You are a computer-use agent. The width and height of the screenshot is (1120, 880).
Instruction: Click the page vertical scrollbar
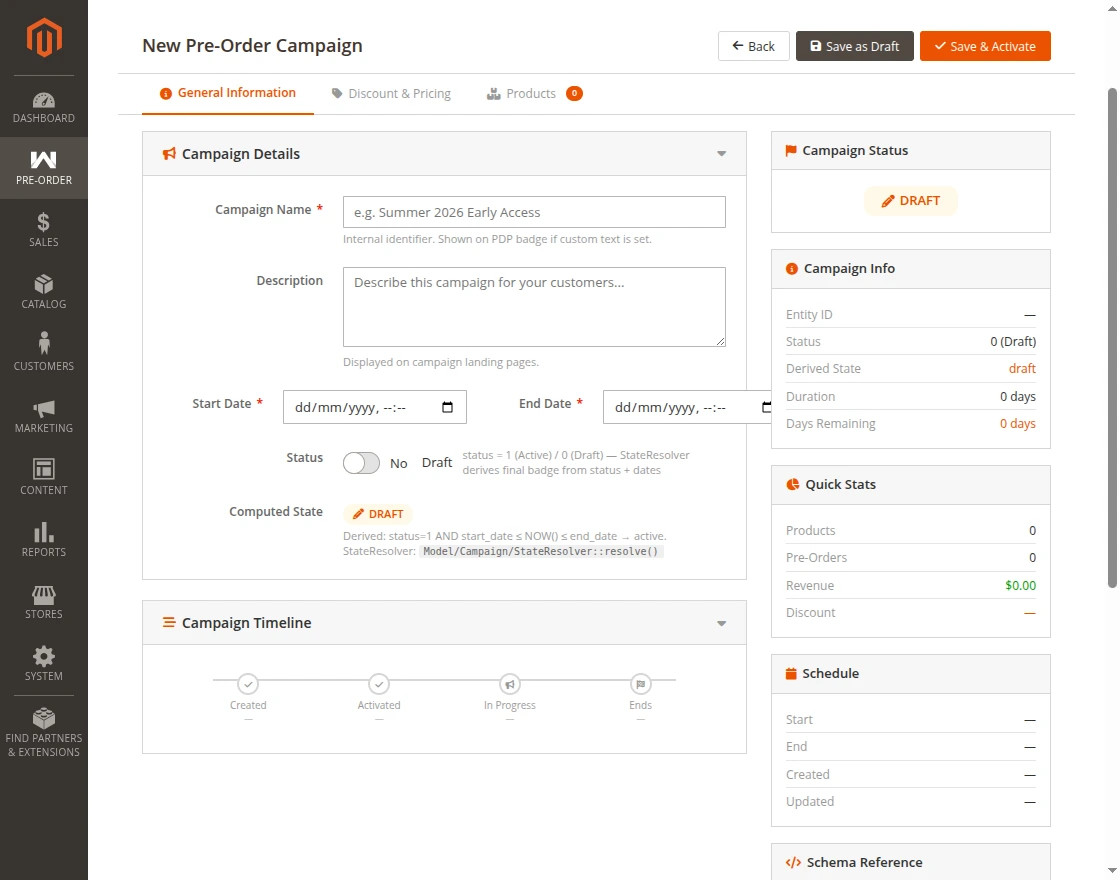(1112, 337)
